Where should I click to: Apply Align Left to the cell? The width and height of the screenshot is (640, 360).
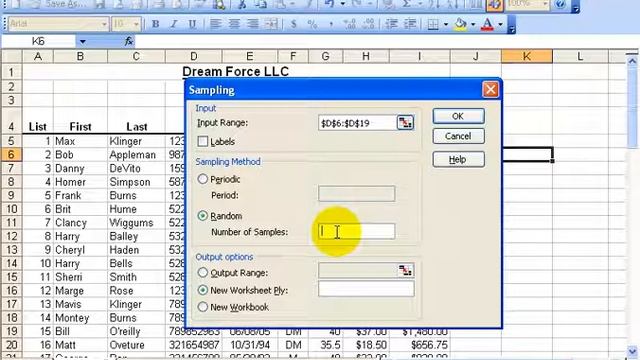click(x=216, y=24)
